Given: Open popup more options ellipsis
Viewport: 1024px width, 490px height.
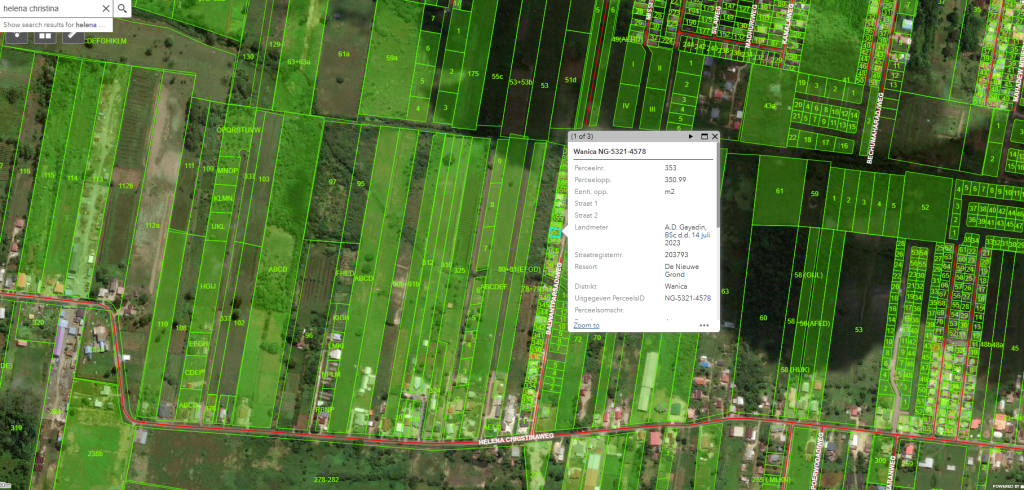Looking at the screenshot, I should click(x=704, y=325).
